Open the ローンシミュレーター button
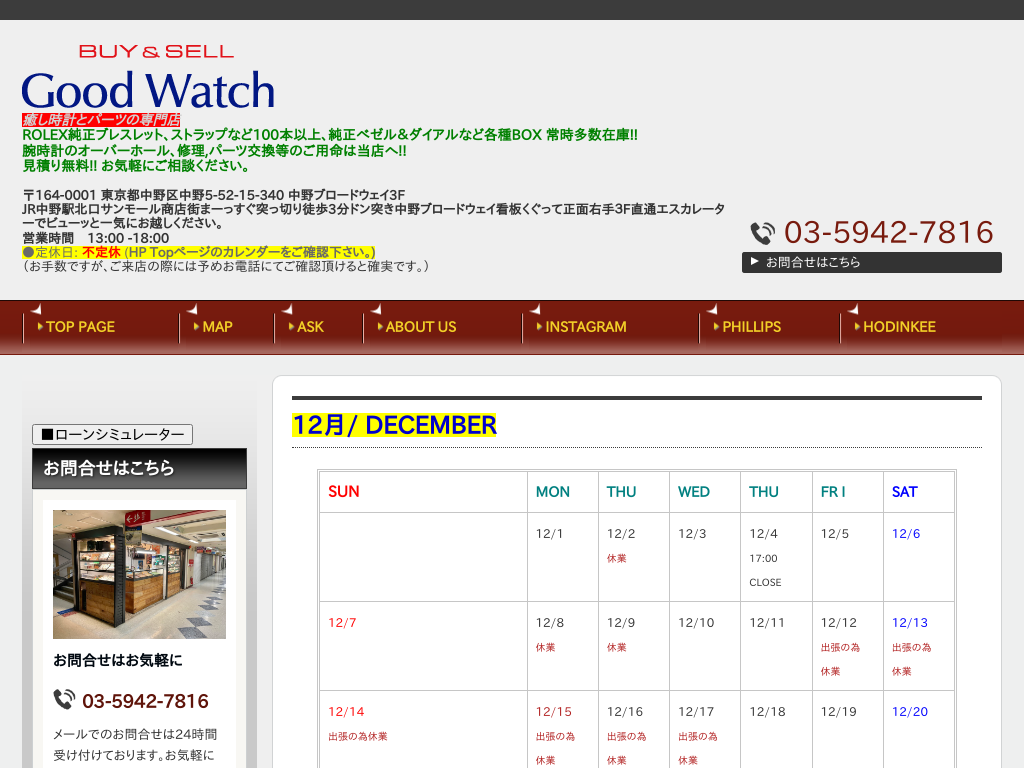Image resolution: width=1024 pixels, height=768 pixels. pos(111,434)
